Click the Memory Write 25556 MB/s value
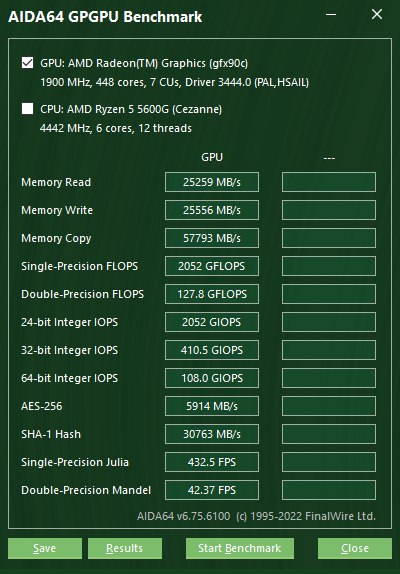The height and width of the screenshot is (574, 400). tap(212, 210)
